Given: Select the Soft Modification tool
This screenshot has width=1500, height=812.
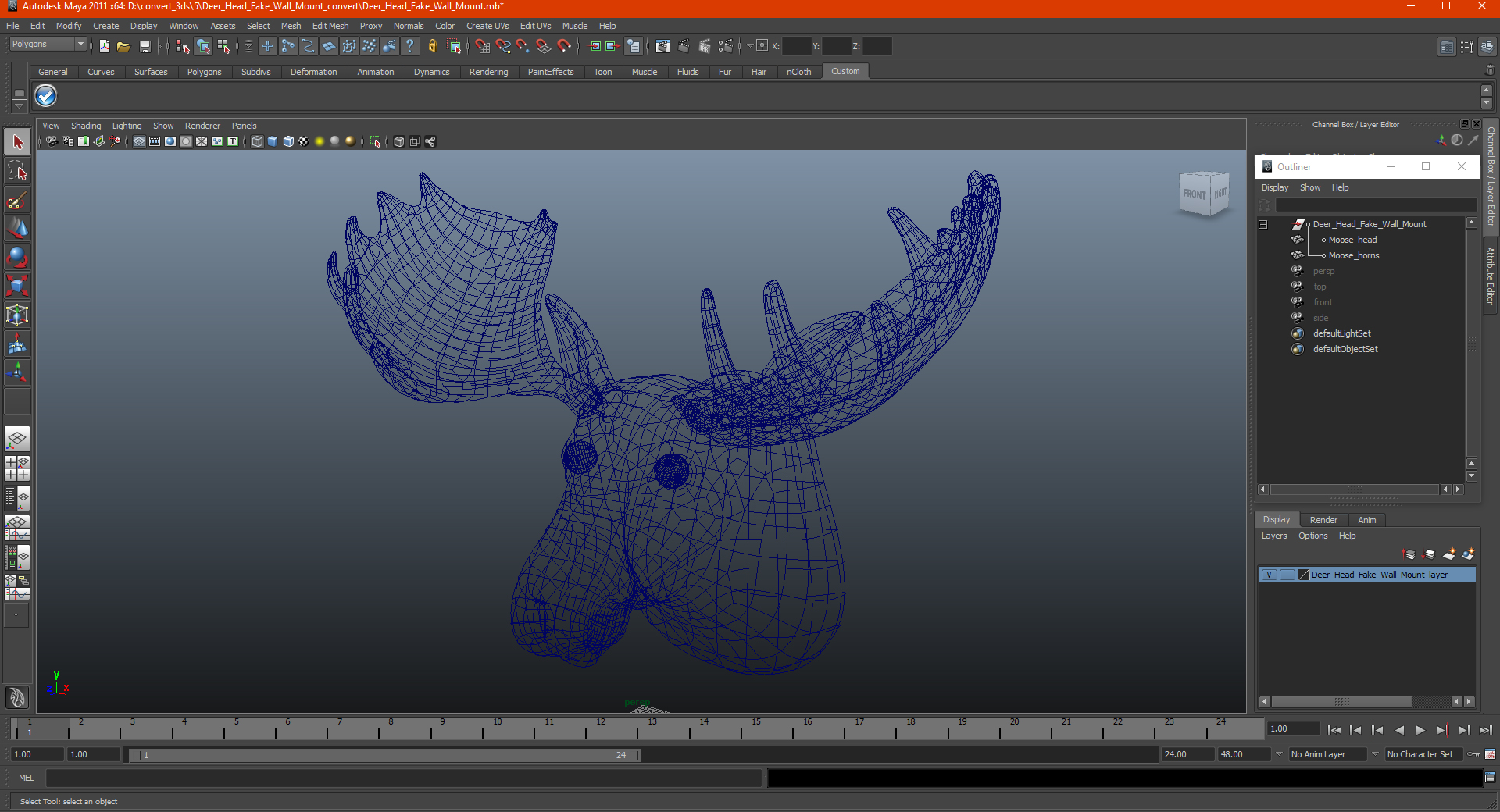Looking at the screenshot, I should point(17,344).
